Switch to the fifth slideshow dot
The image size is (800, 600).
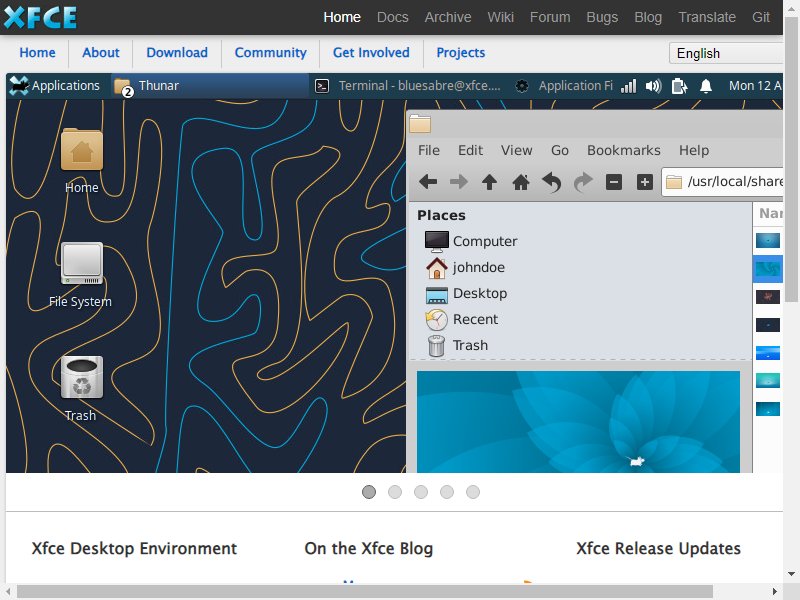pos(473,492)
